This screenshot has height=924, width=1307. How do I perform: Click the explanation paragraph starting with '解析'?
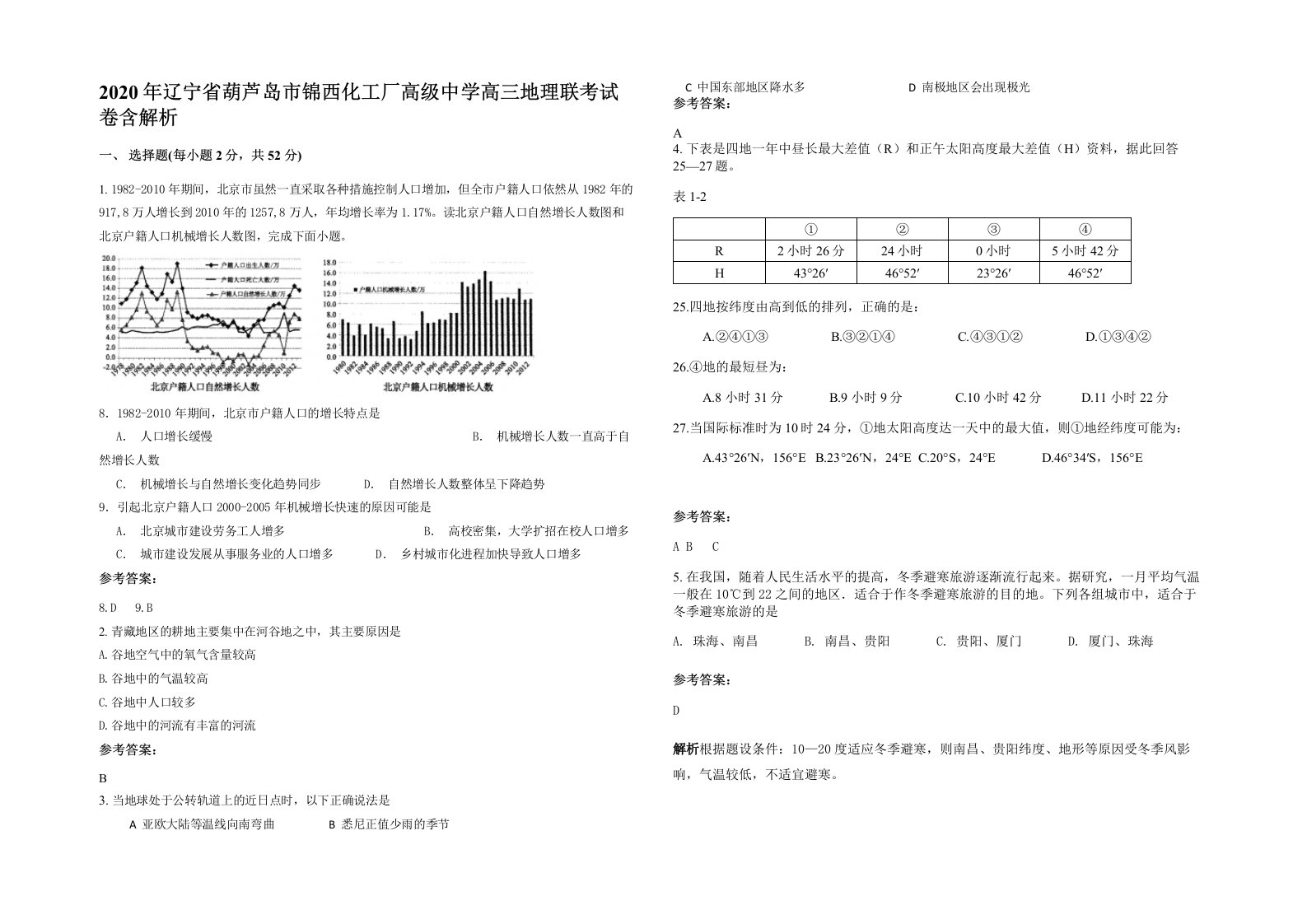(x=931, y=762)
